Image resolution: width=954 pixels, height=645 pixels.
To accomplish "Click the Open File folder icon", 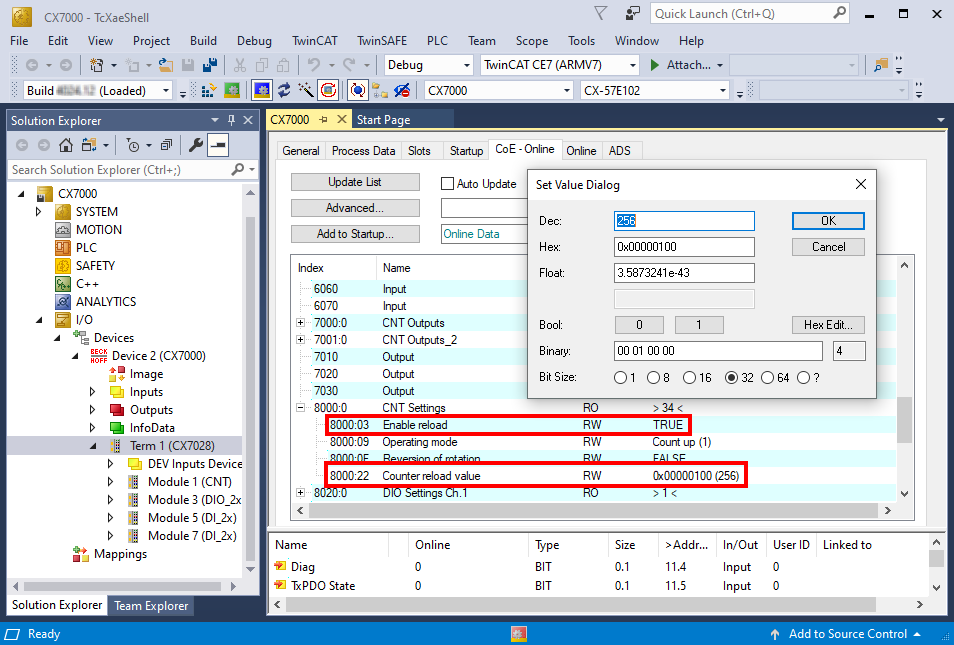I will (165, 64).
